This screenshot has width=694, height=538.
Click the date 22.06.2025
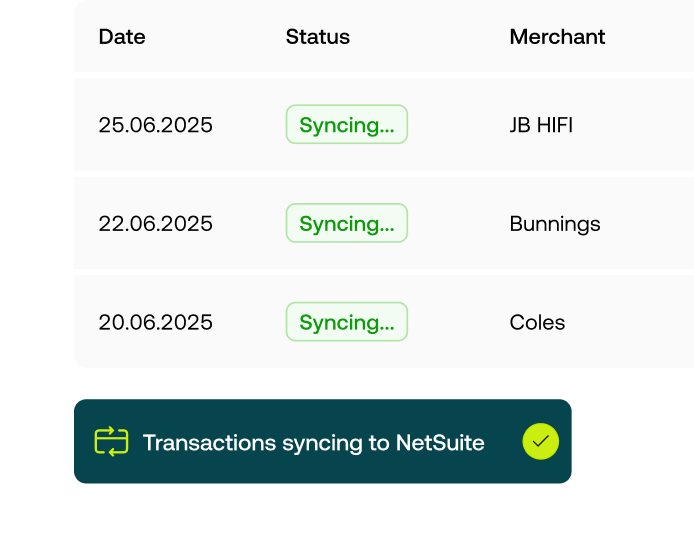(155, 223)
